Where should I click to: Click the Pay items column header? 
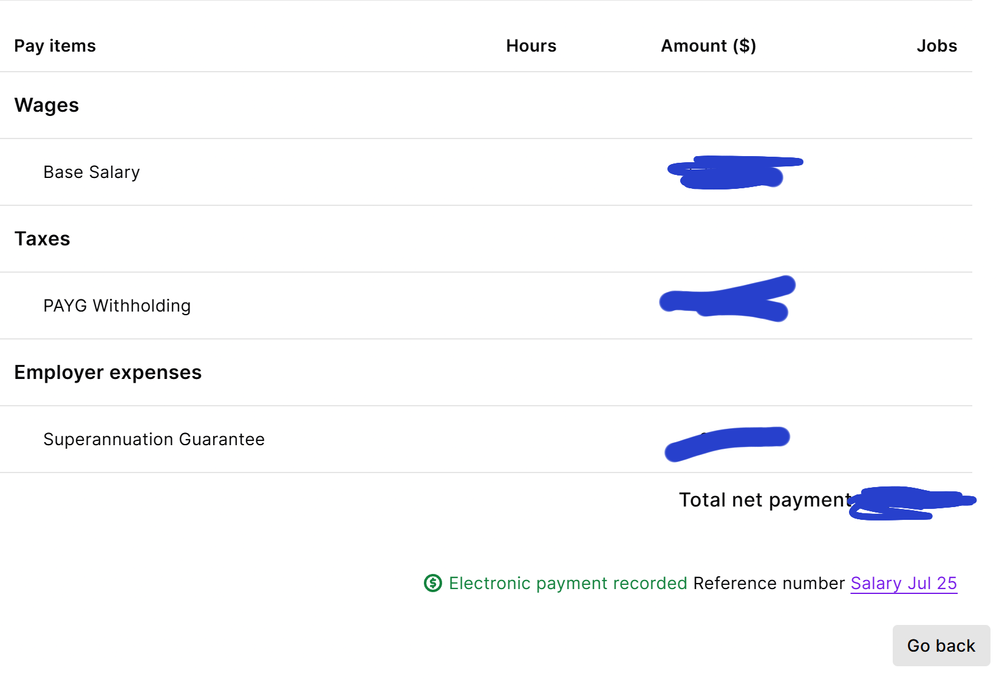[x=55, y=46]
